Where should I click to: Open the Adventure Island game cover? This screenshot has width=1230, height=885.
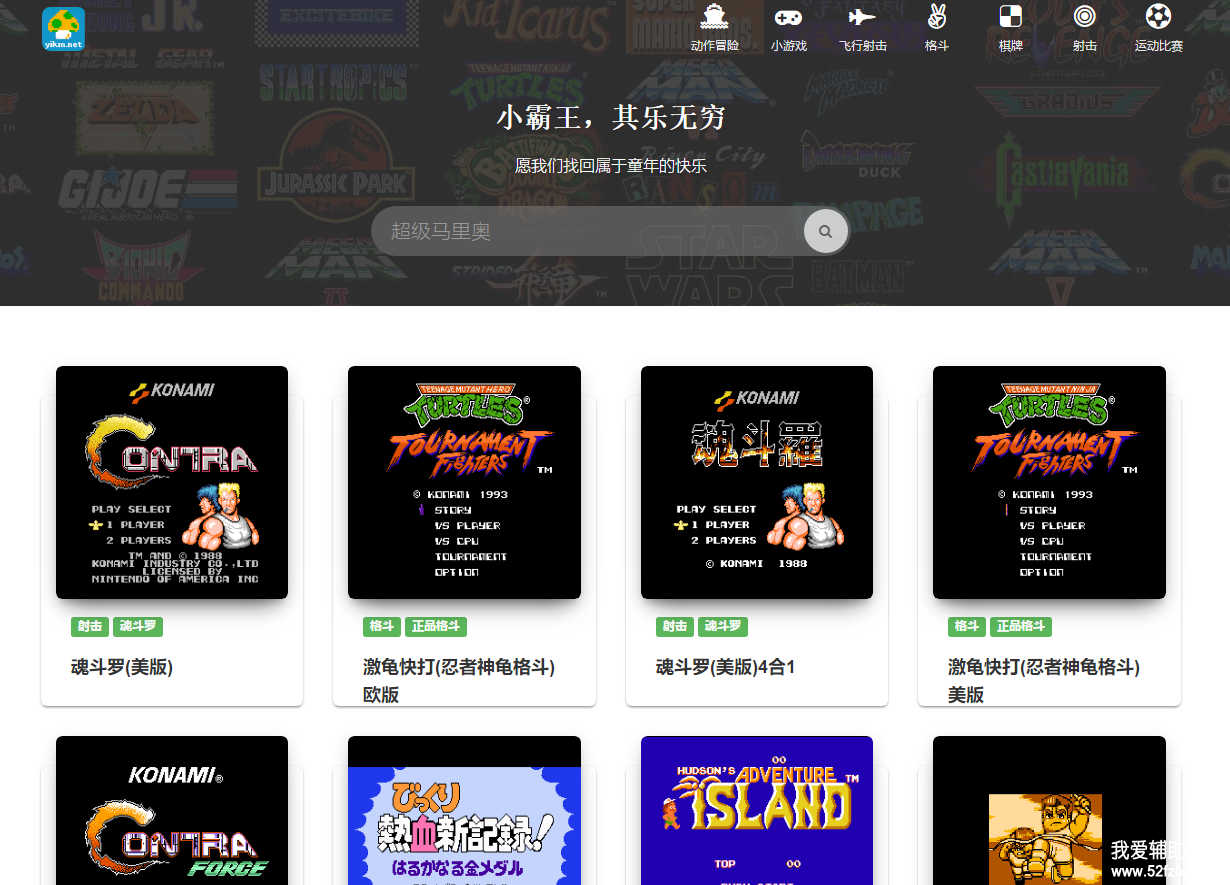point(757,811)
